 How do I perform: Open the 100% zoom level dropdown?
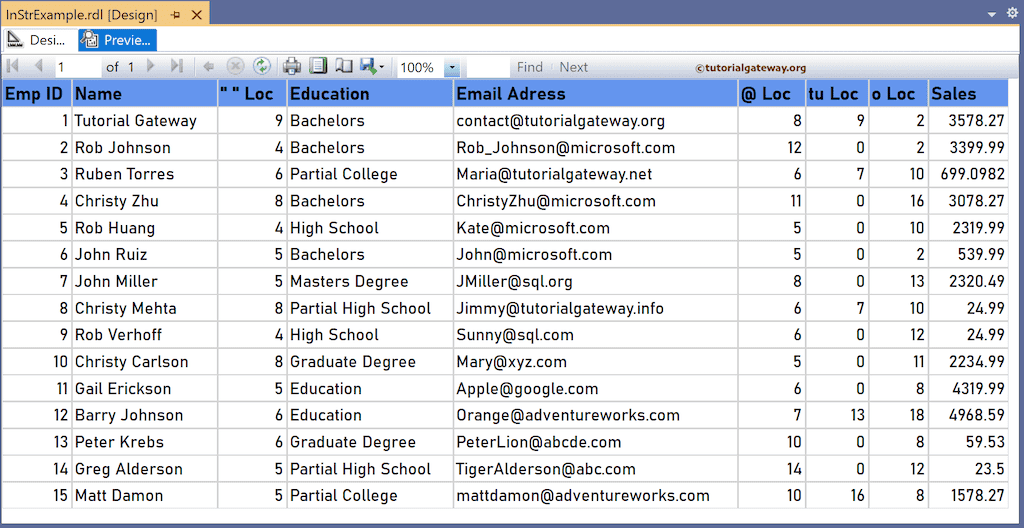(451, 67)
